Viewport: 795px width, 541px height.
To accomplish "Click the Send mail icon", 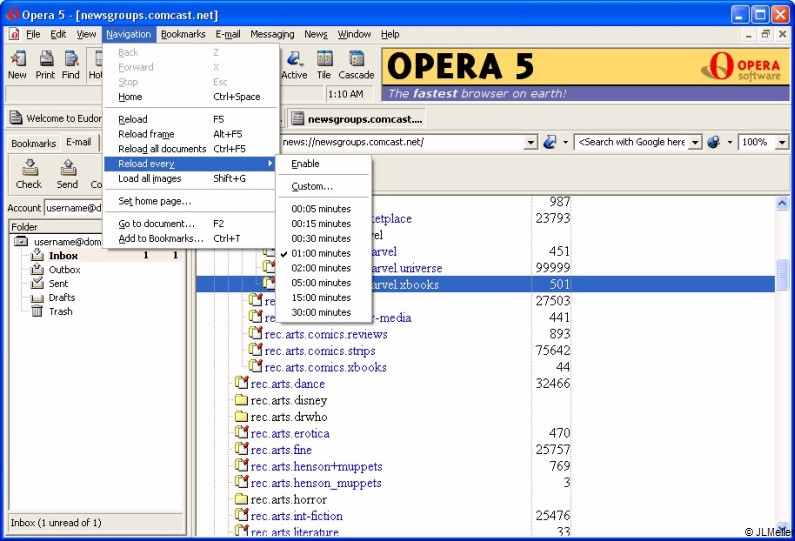I will (x=68, y=167).
